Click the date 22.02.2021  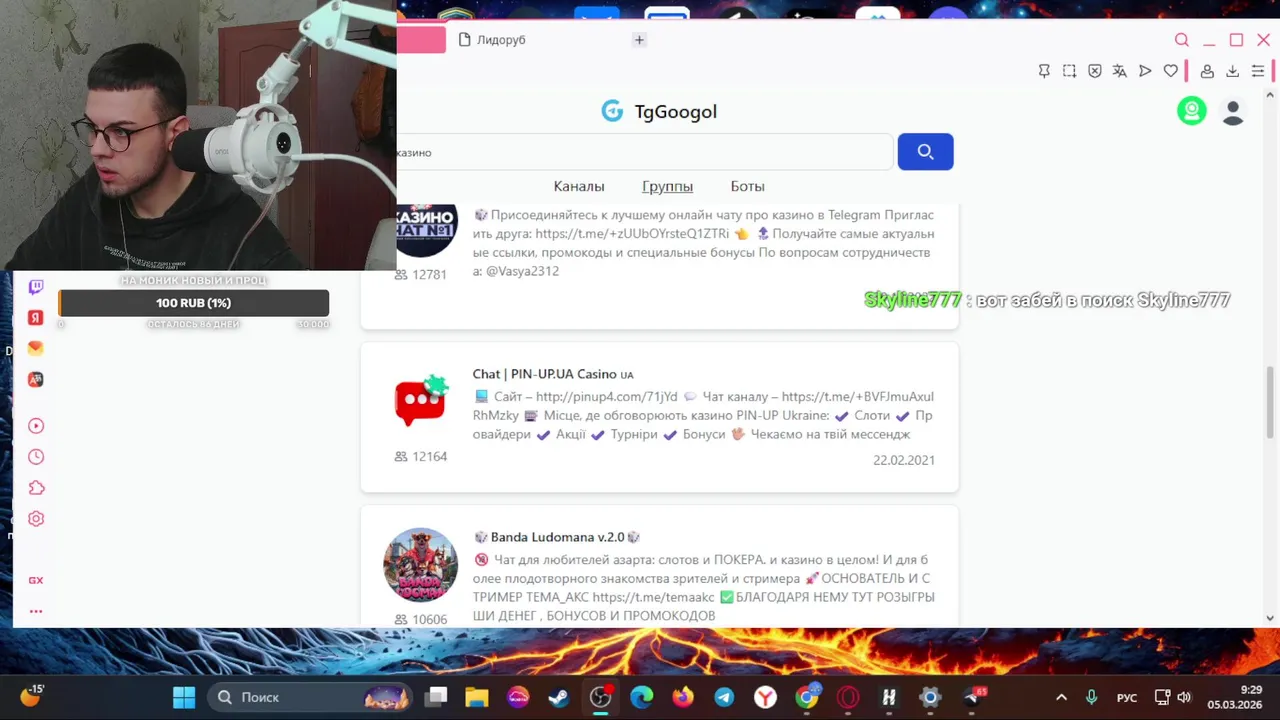[x=904, y=460]
